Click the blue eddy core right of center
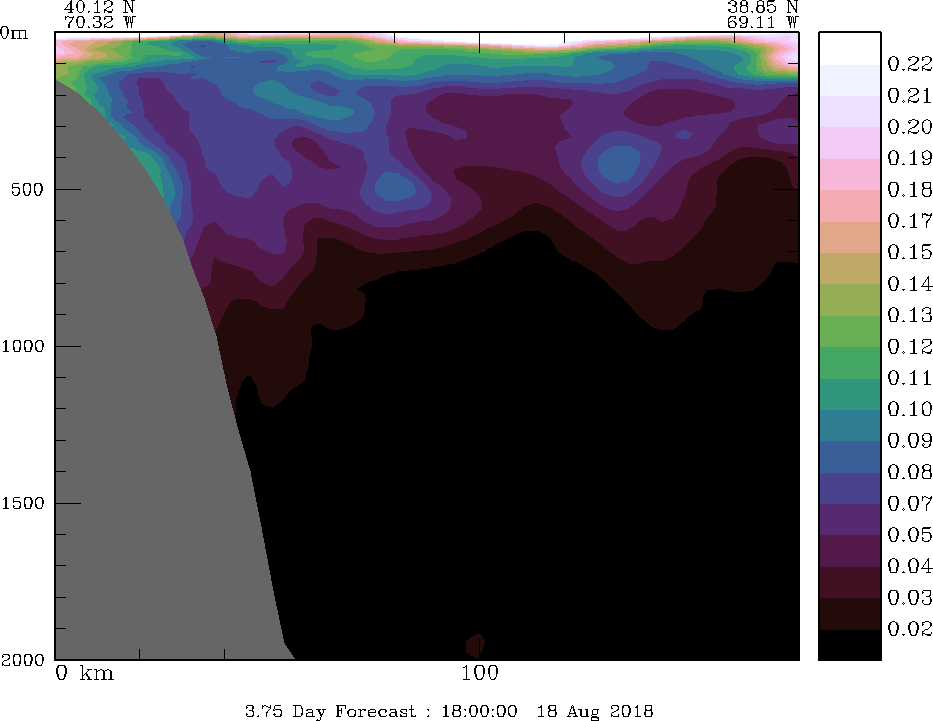 pyautogui.click(x=619, y=164)
